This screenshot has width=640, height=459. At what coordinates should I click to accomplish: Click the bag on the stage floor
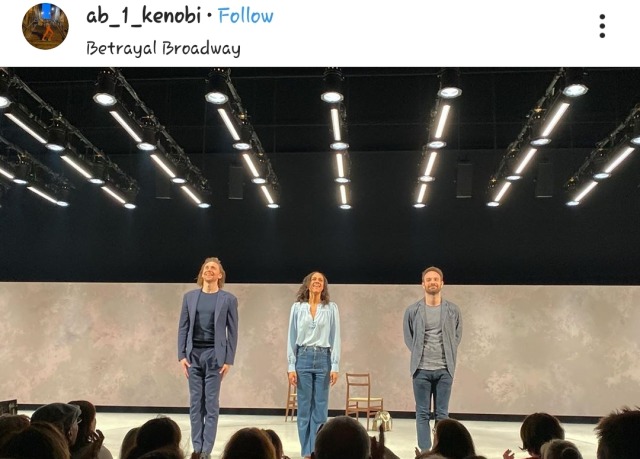coord(382,420)
